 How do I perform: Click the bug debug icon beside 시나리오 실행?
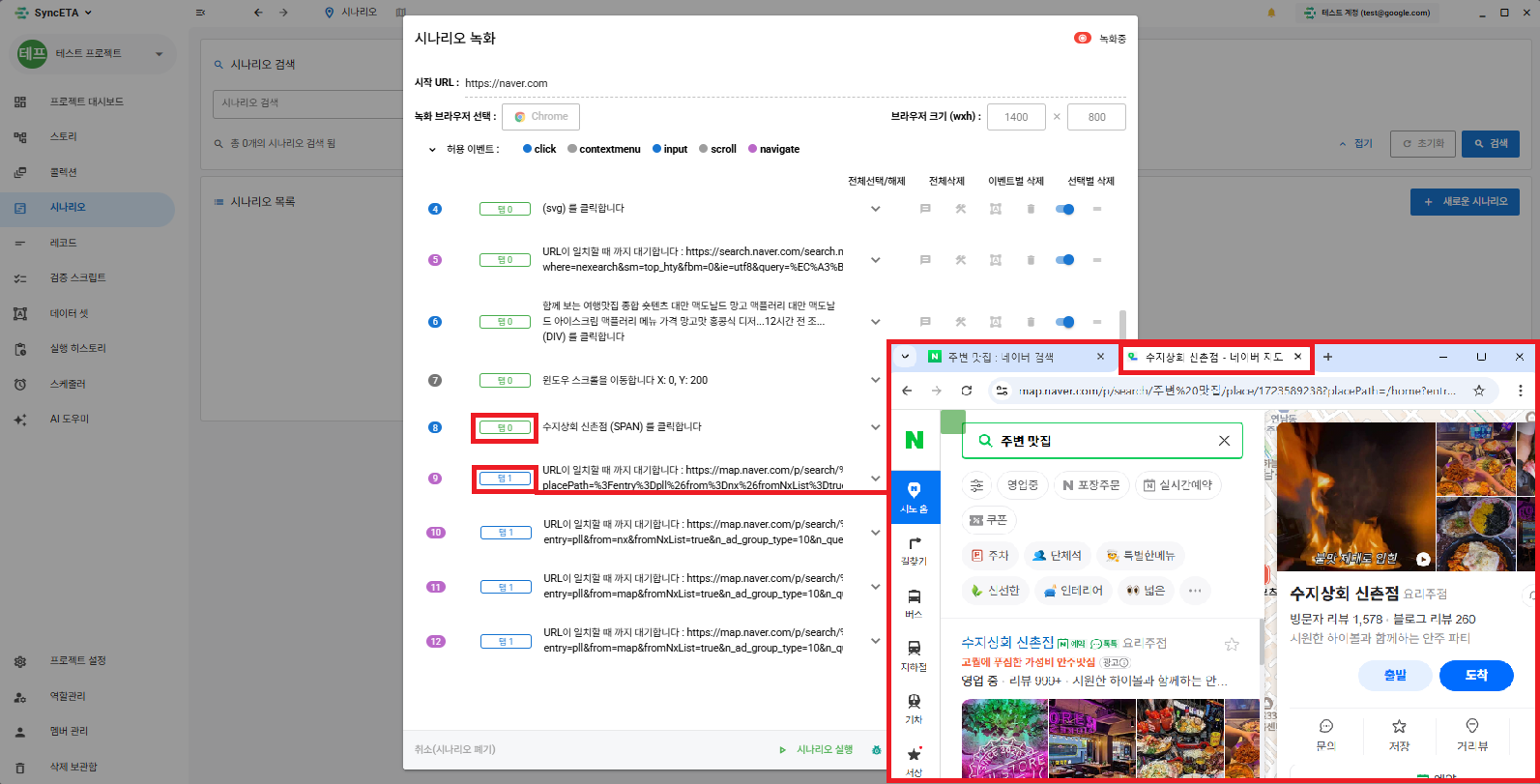pos(876,749)
